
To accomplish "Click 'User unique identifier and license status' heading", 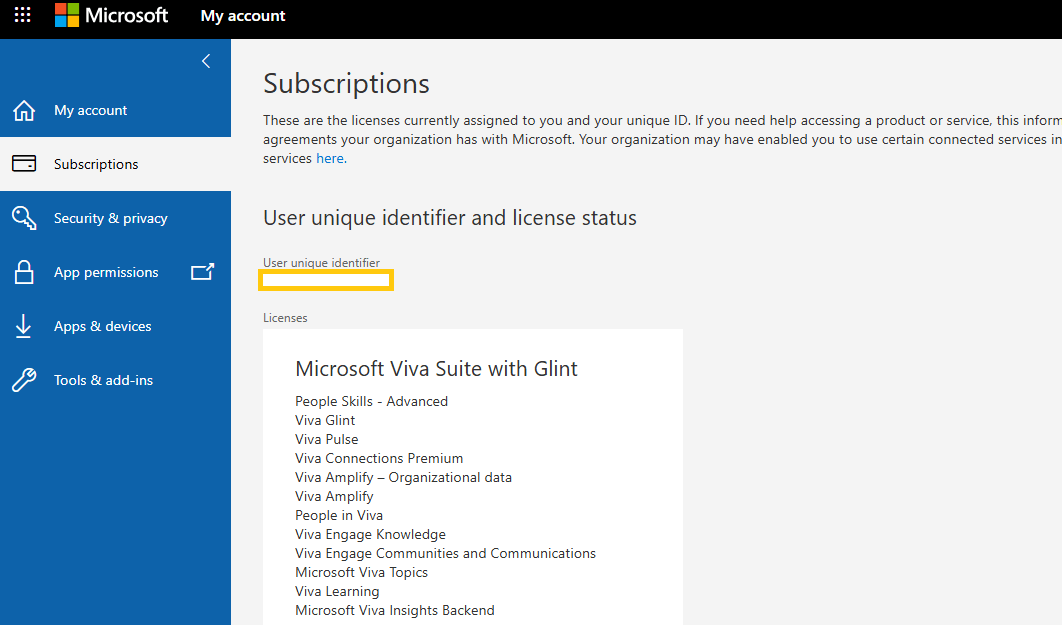I will click(450, 218).
